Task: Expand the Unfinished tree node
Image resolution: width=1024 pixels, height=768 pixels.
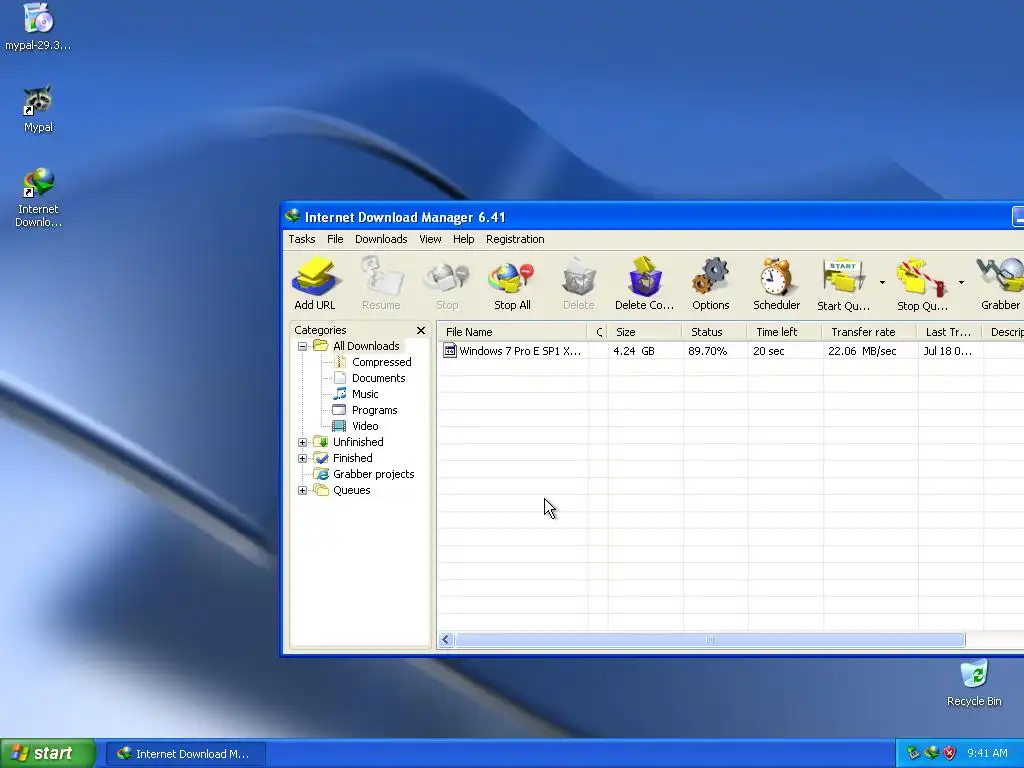Action: tap(302, 442)
